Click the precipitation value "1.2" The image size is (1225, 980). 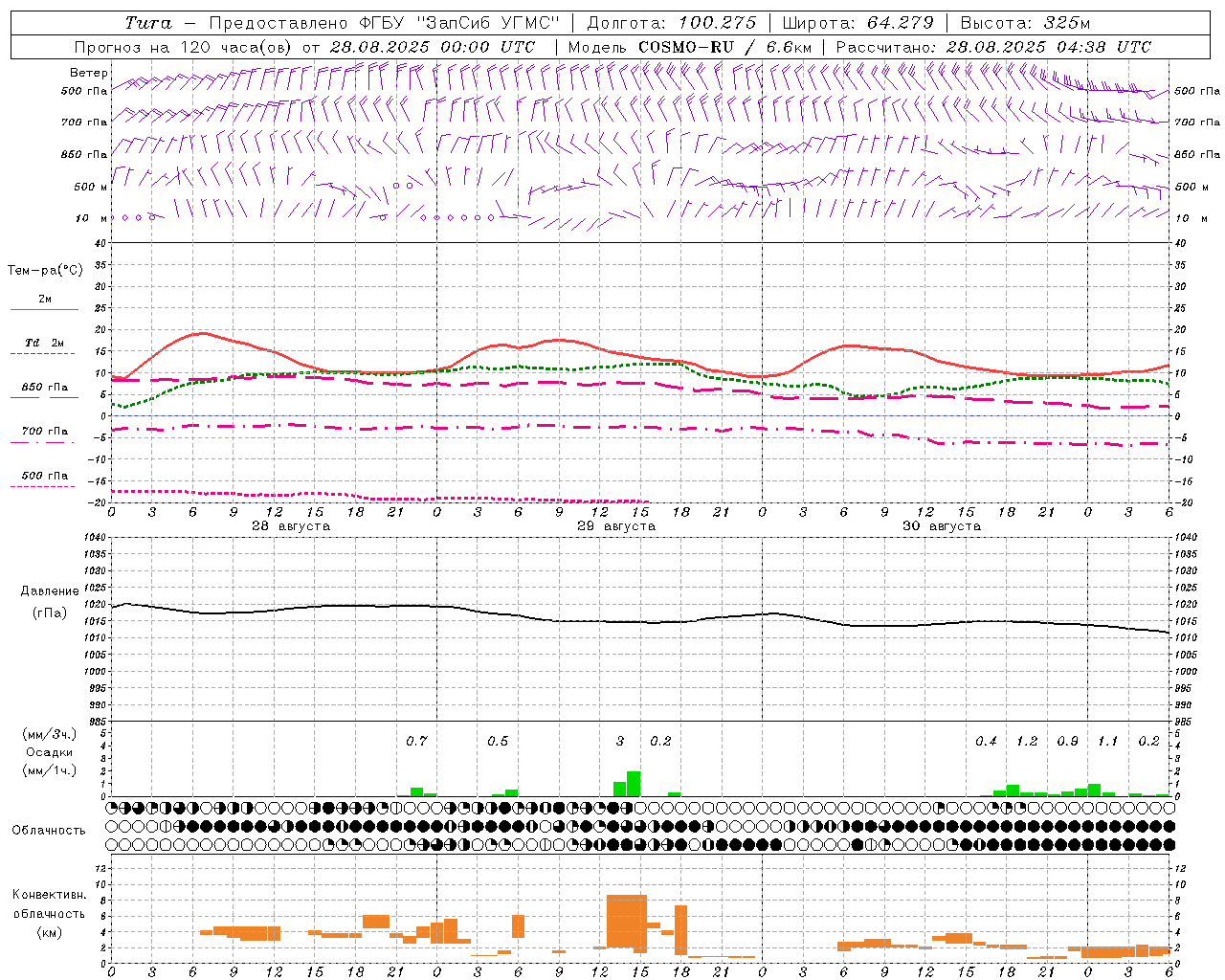click(1027, 741)
